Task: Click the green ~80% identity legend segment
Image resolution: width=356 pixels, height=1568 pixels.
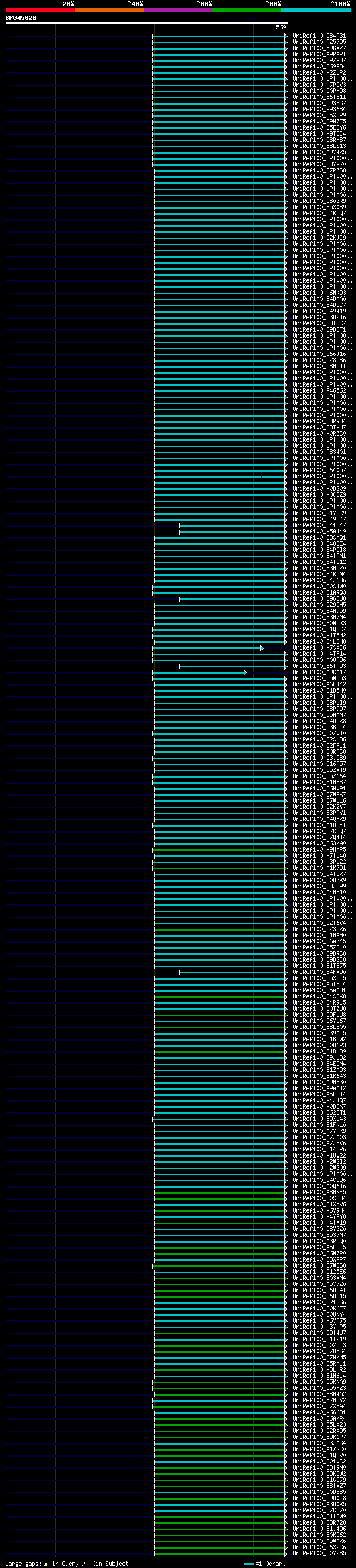Action: [247, 10]
